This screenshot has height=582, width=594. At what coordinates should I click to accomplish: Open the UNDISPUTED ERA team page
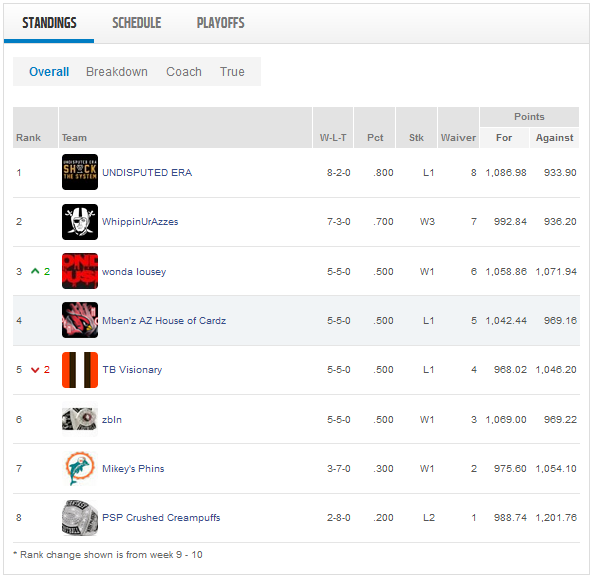(x=147, y=173)
